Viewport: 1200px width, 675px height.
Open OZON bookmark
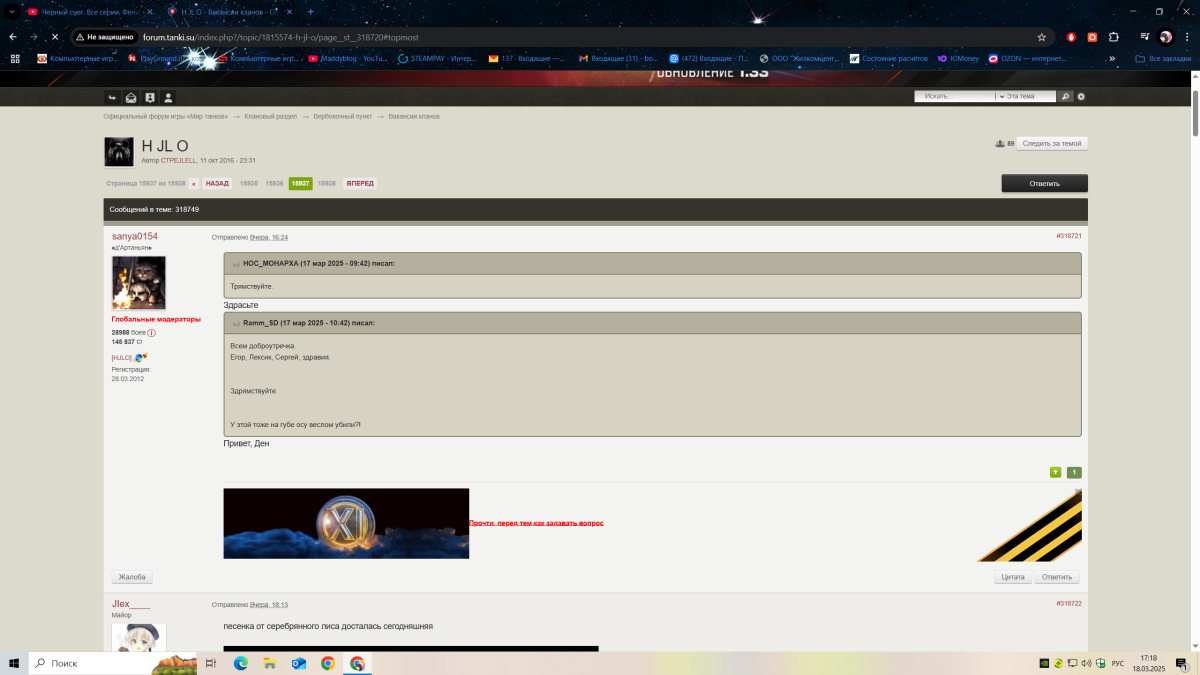pos(1027,59)
